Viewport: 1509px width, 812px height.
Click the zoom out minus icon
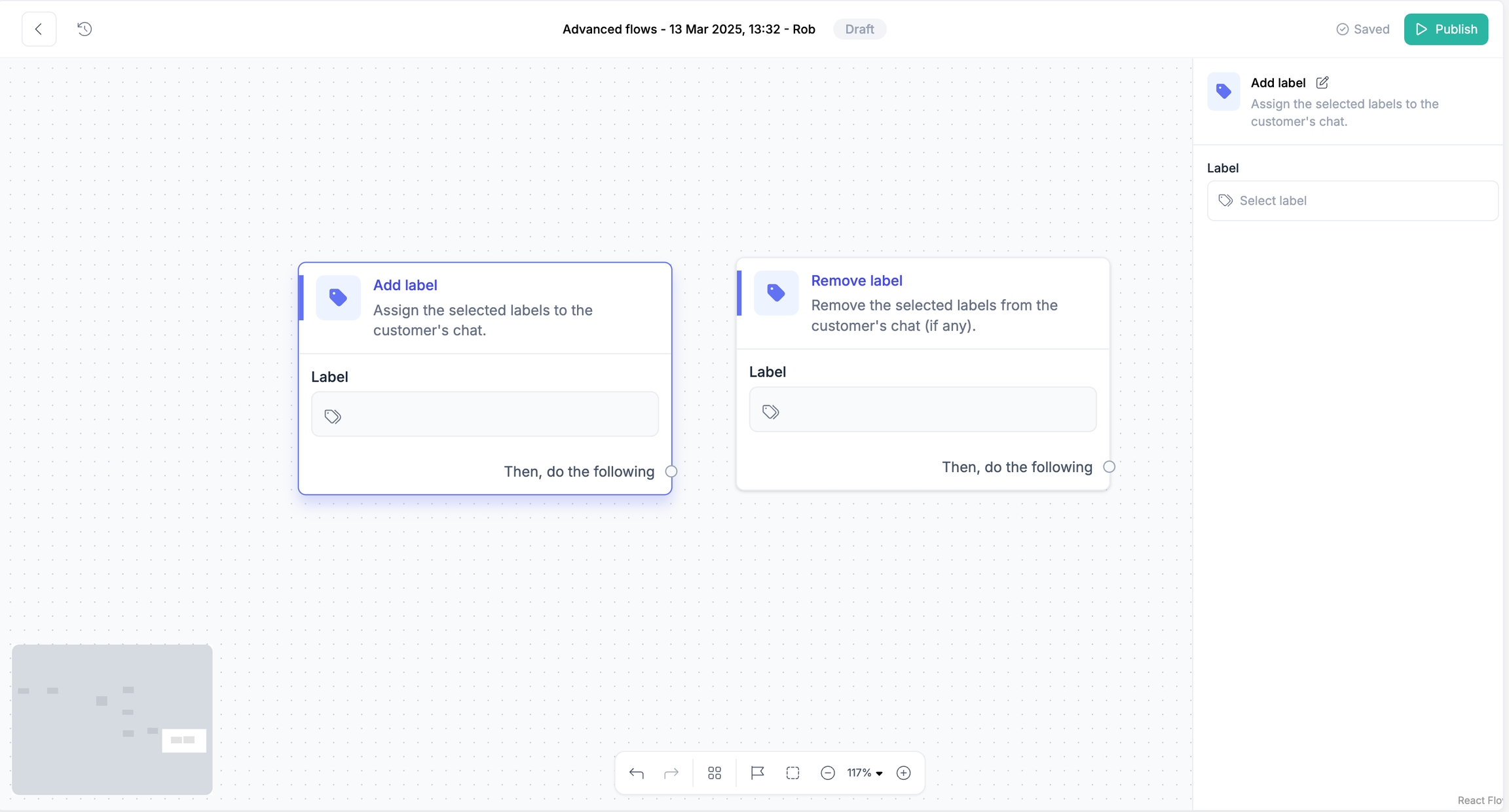click(828, 773)
